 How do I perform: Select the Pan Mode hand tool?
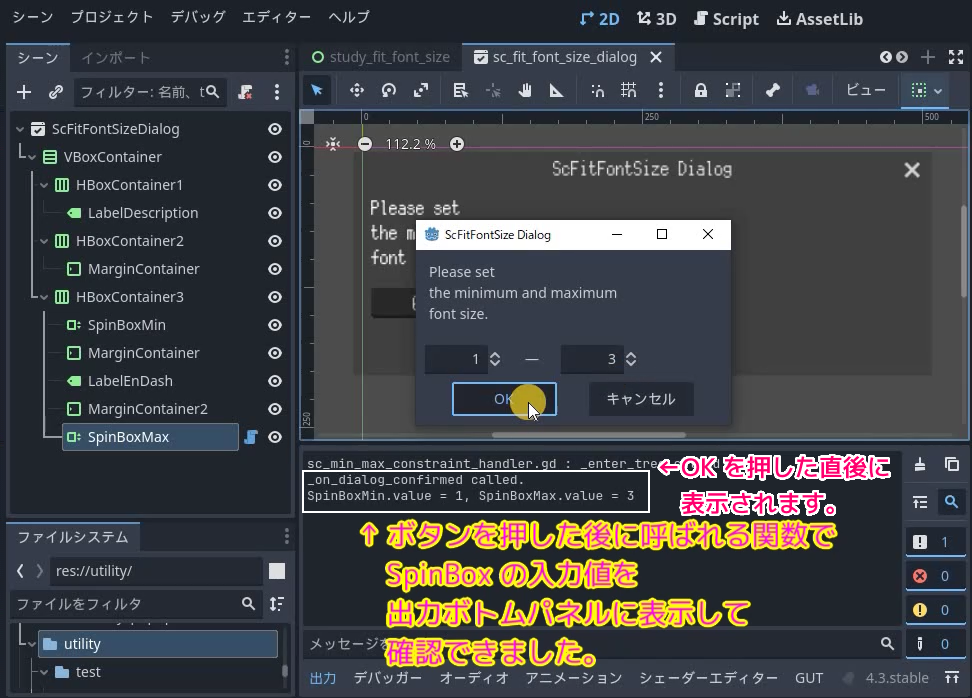(525, 91)
